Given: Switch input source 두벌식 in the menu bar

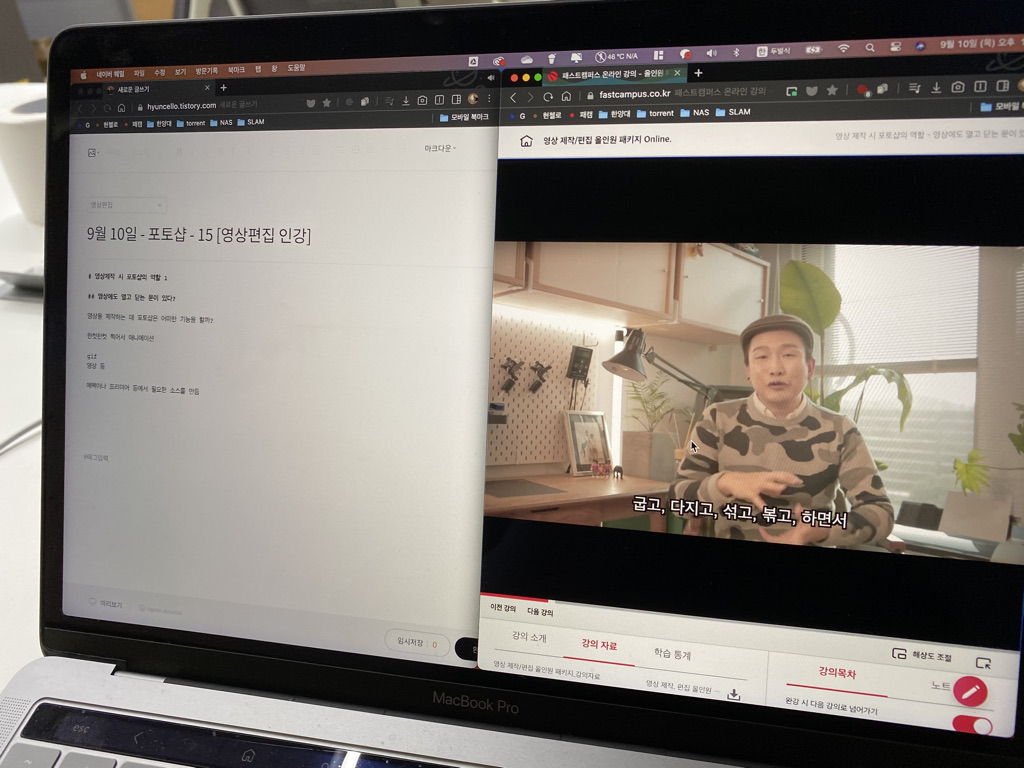Looking at the screenshot, I should click(773, 51).
